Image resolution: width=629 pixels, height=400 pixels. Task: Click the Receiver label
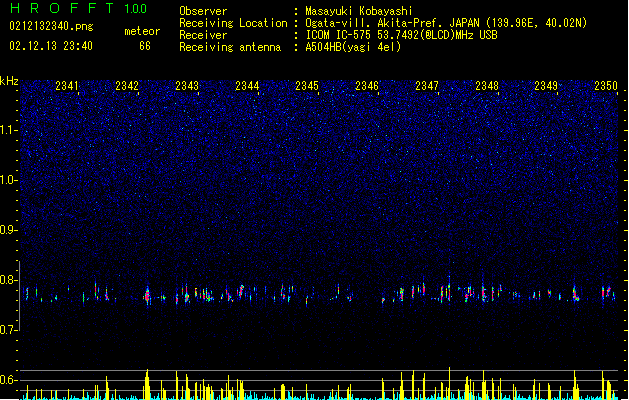pyautogui.click(x=203, y=35)
